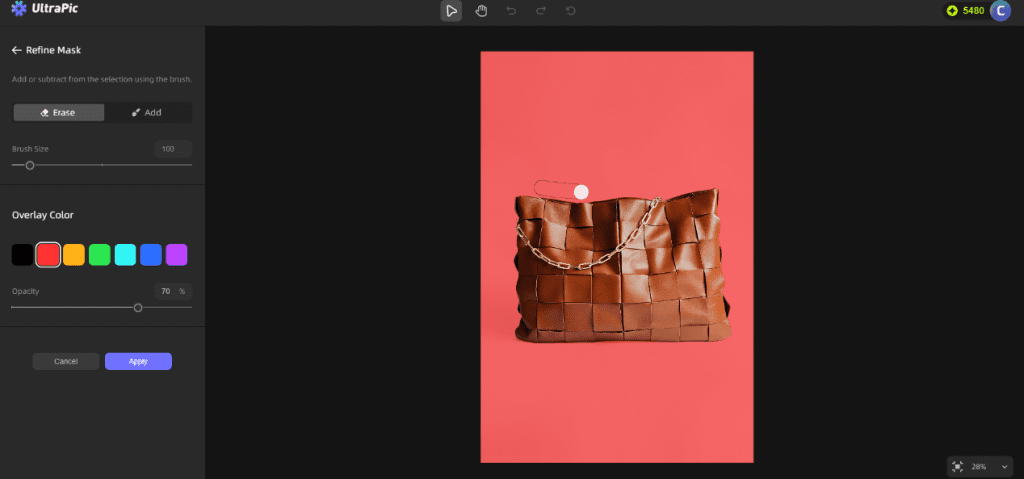This screenshot has width=1024, height=479.
Task: Click the reset history icon
Action: 571,11
